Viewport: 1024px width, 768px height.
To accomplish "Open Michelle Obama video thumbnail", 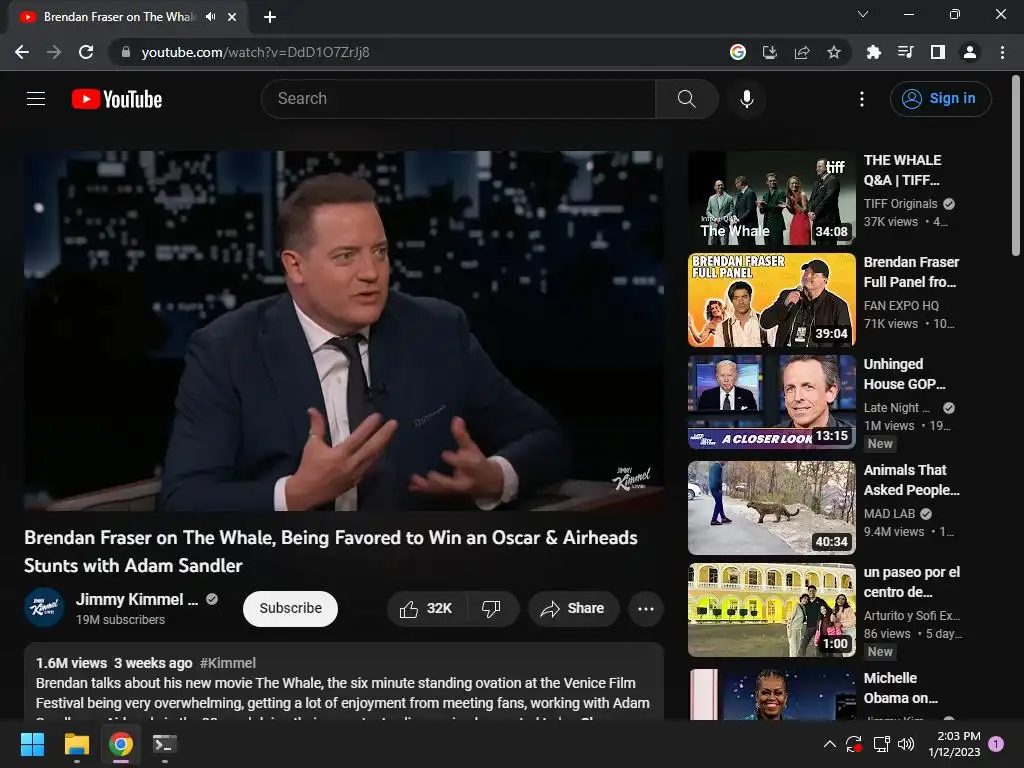I will (771, 694).
